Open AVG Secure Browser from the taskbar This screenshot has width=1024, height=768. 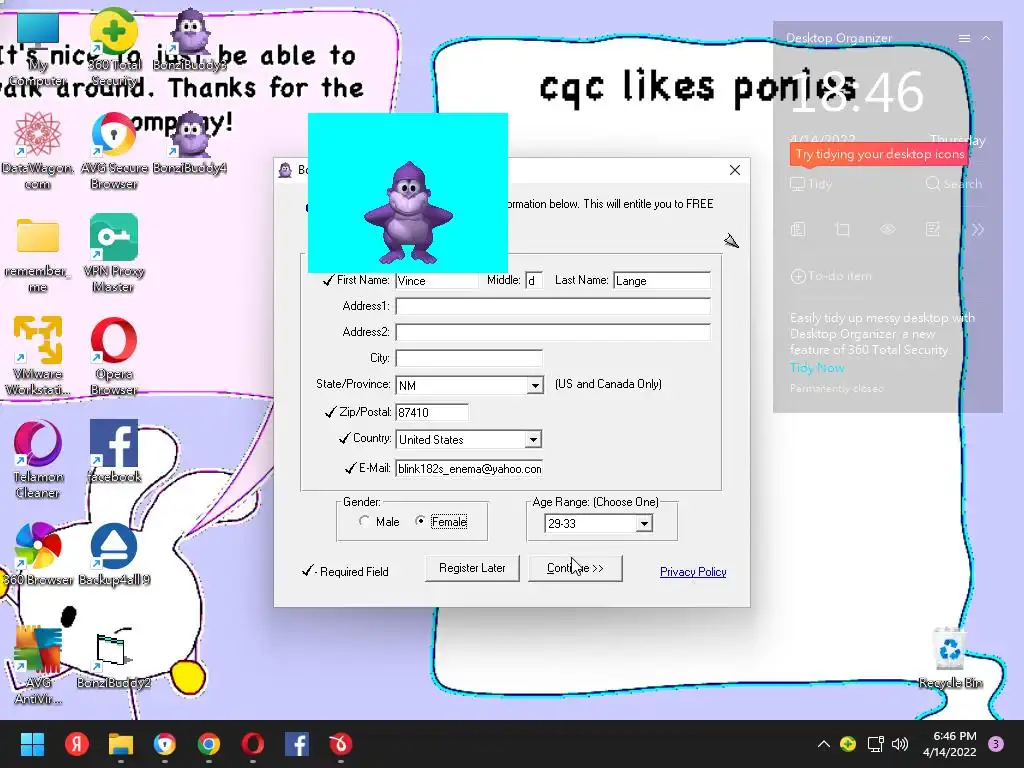pyautogui.click(x=165, y=744)
